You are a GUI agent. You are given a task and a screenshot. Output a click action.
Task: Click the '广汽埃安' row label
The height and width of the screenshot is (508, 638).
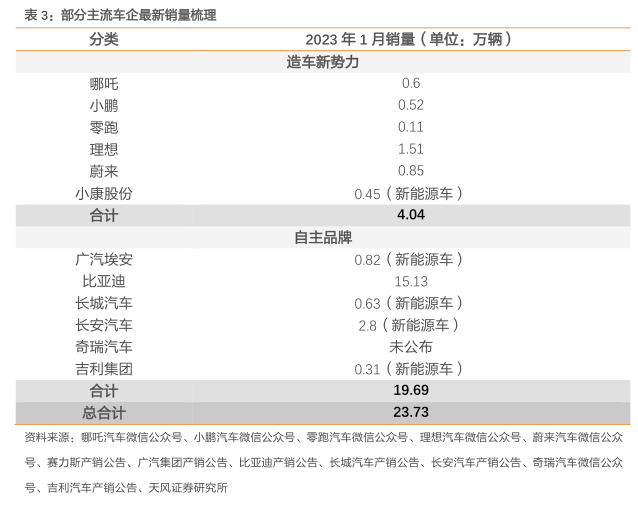(x=104, y=259)
